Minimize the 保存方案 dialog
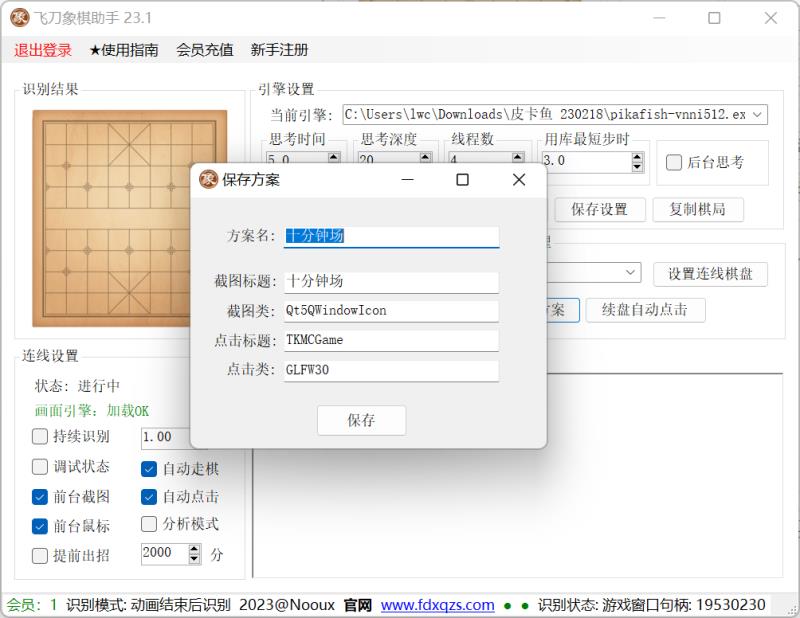 [408, 180]
